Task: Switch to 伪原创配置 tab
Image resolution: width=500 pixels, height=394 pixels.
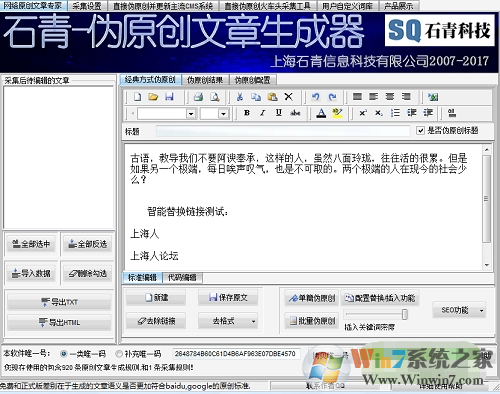Action: tap(253, 80)
